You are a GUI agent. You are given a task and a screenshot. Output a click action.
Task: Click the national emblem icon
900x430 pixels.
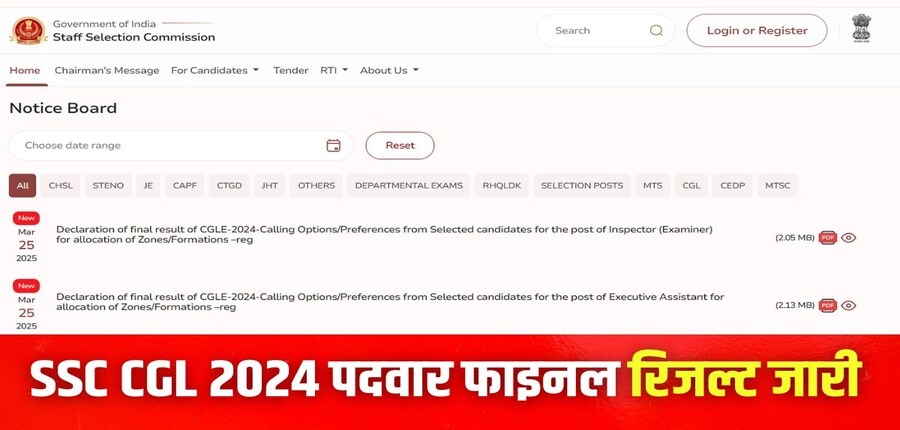(x=861, y=29)
